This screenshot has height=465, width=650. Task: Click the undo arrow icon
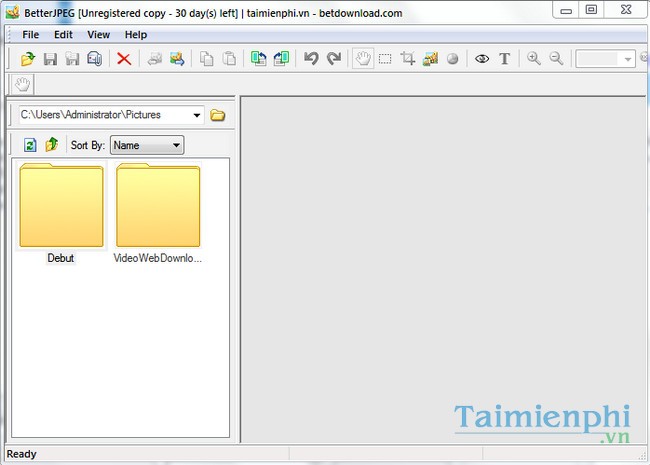coord(311,59)
